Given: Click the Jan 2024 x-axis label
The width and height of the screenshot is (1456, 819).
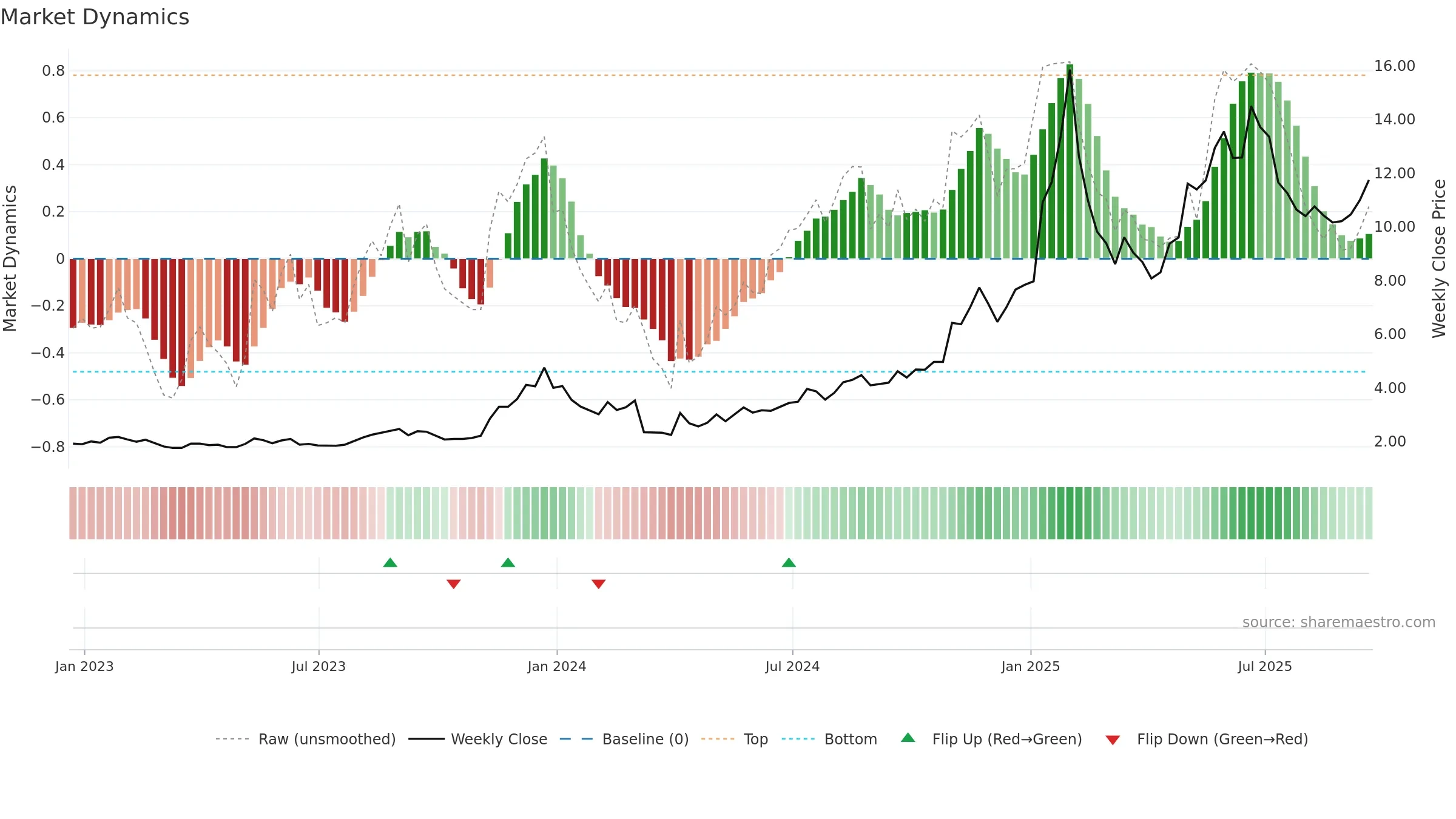Looking at the screenshot, I should (557, 666).
